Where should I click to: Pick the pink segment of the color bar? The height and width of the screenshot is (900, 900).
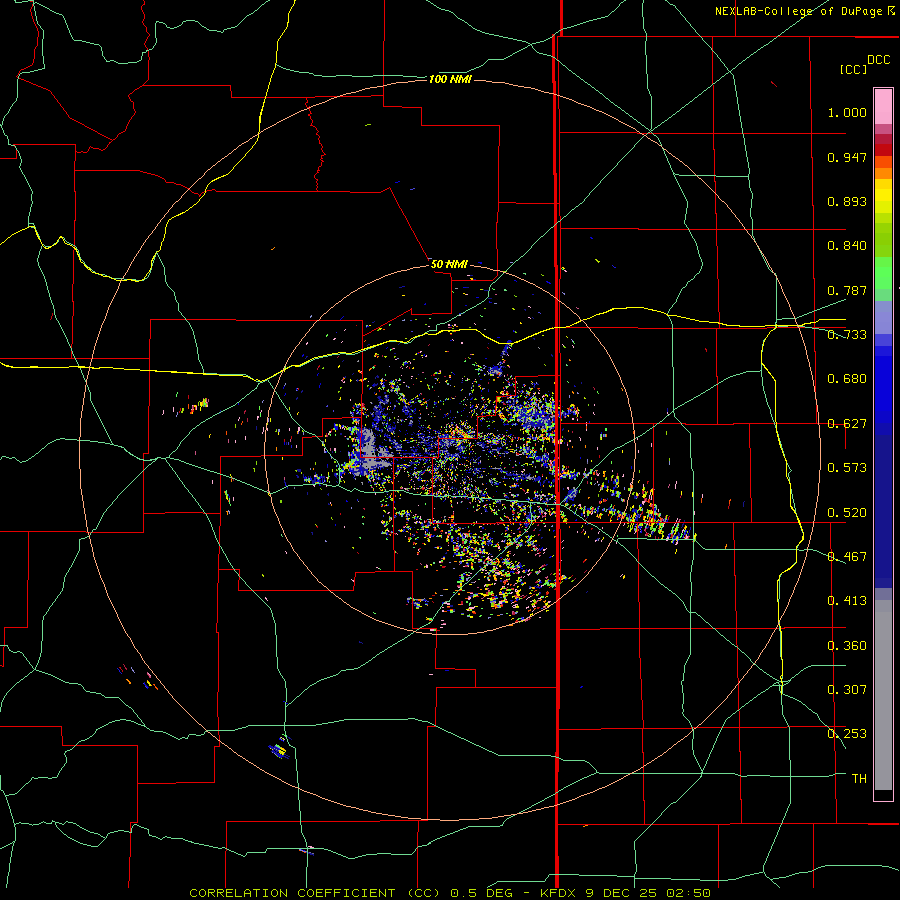pos(883,106)
